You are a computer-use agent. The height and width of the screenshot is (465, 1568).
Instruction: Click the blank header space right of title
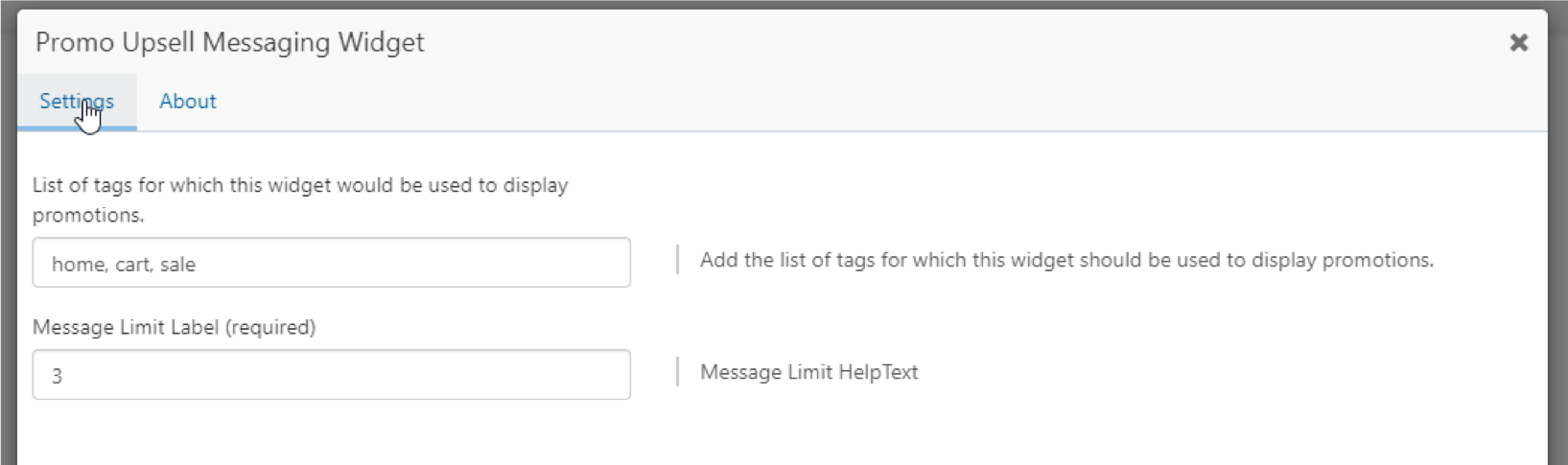[x=959, y=42]
